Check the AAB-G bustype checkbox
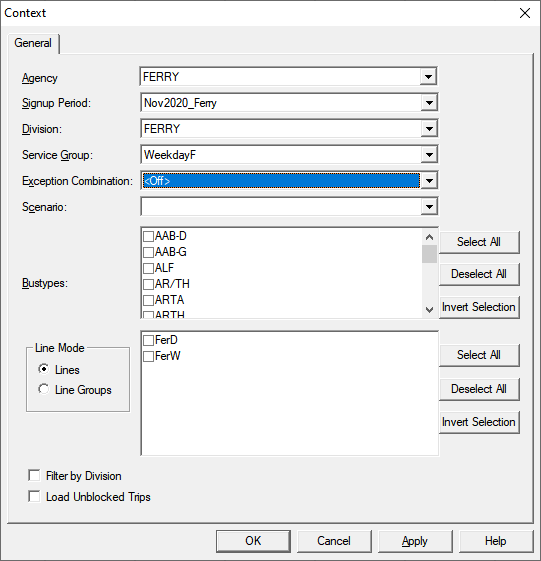The width and height of the screenshot is (541, 561). point(148,253)
